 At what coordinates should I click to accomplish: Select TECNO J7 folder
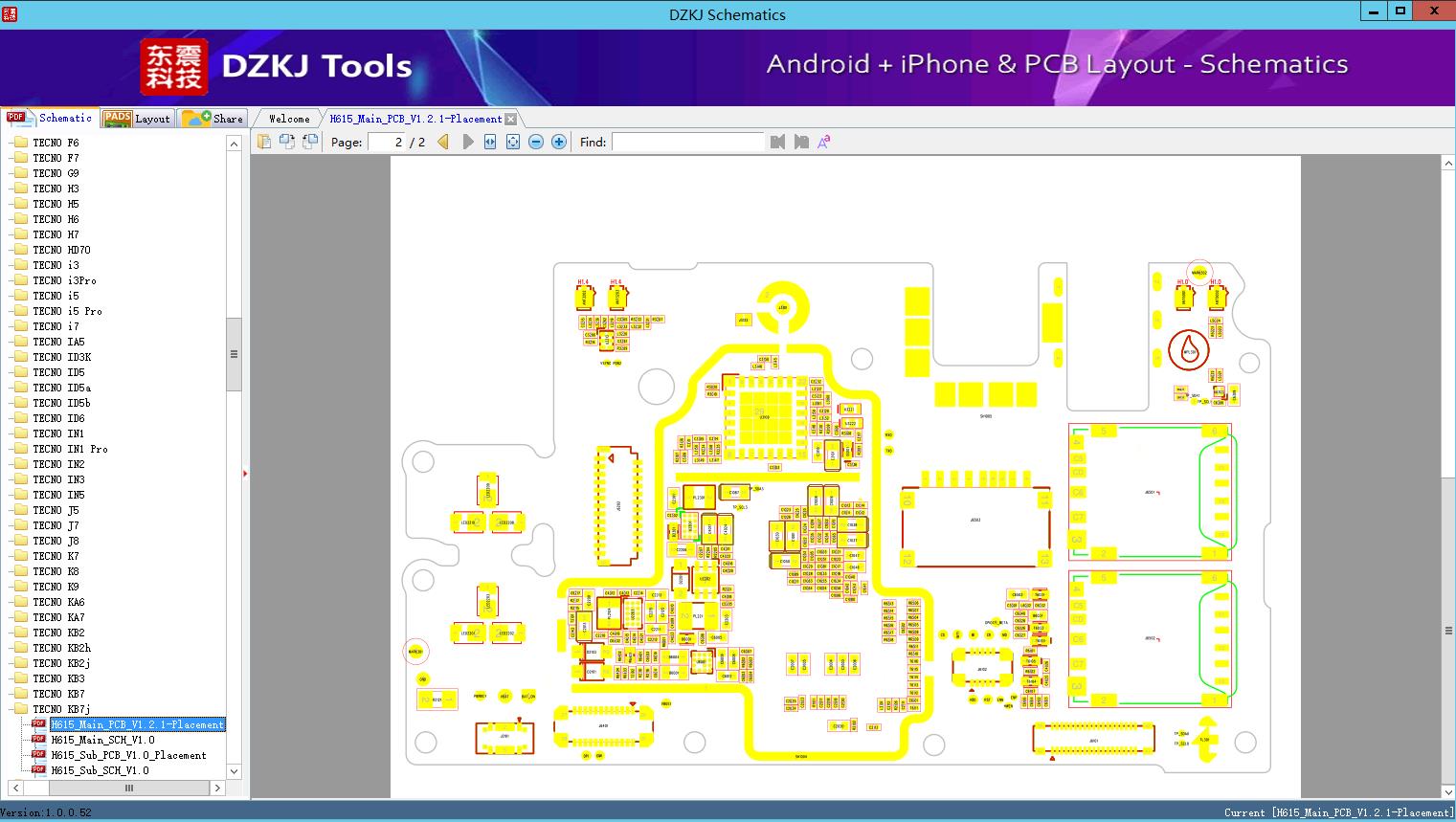pyautogui.click(x=56, y=525)
